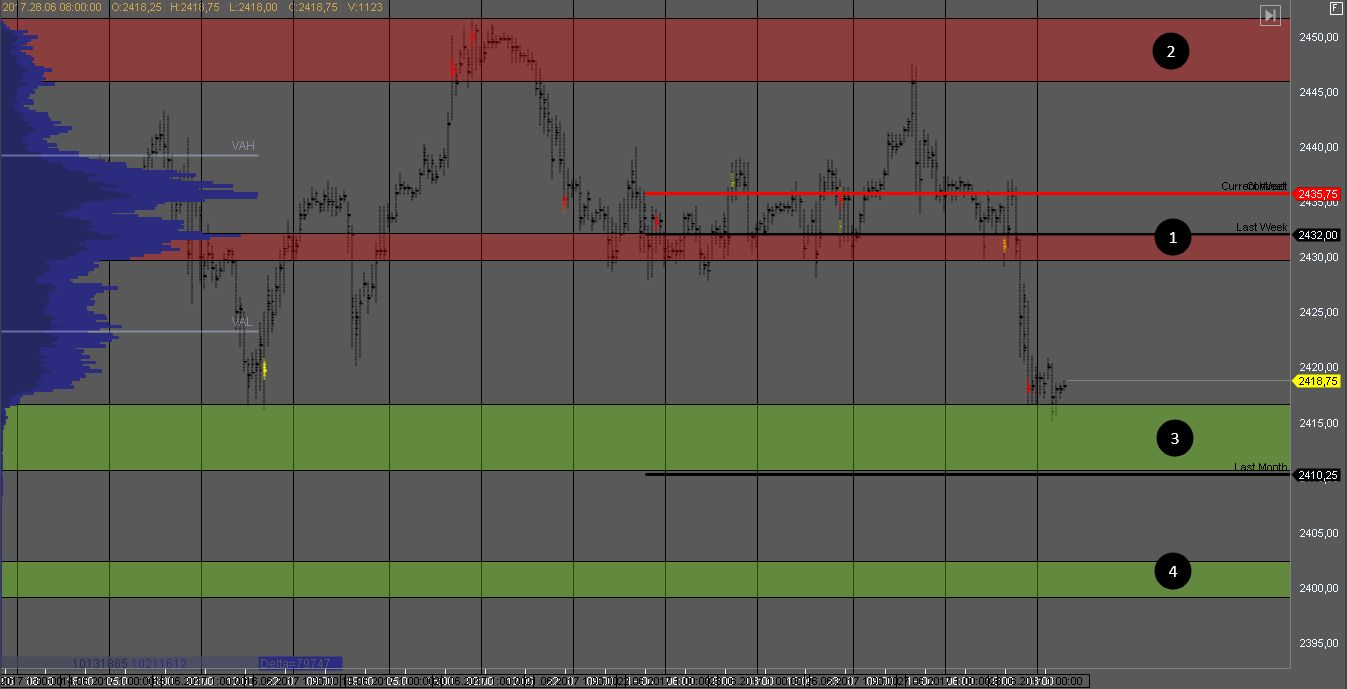This screenshot has height=689, width=1347.
Task: Click the black circle marker numbered 2
Action: click(1170, 51)
